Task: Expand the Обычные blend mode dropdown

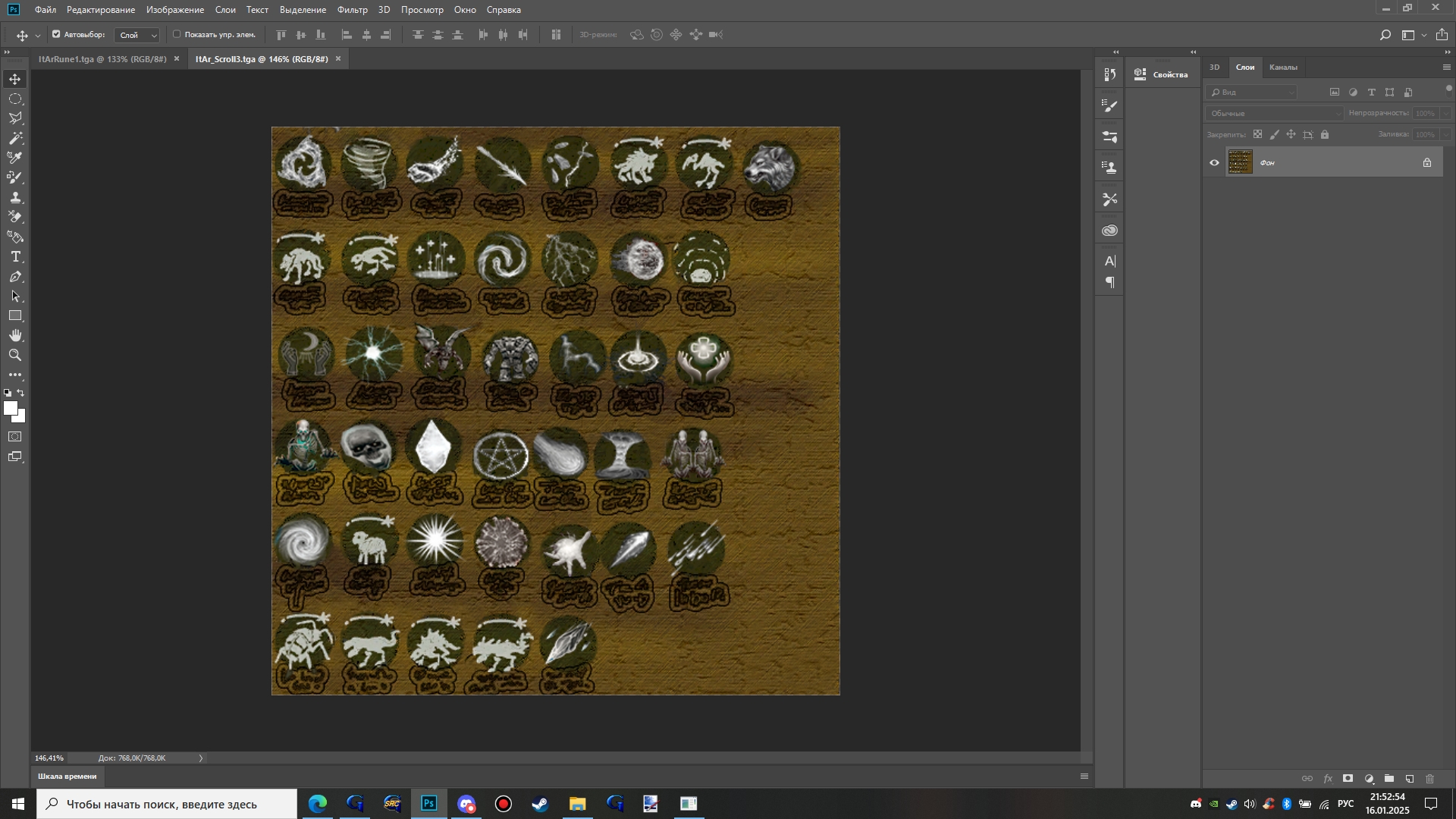Action: [1274, 114]
